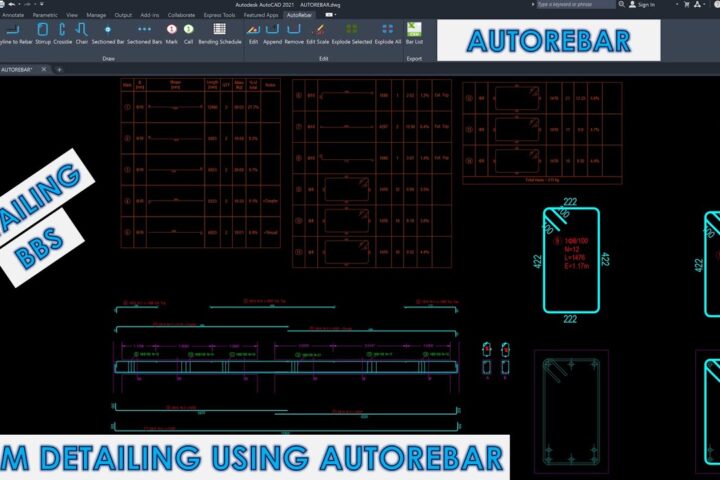Click the Autodesk triangle app icon
720x480 pixels.
(698, 4)
